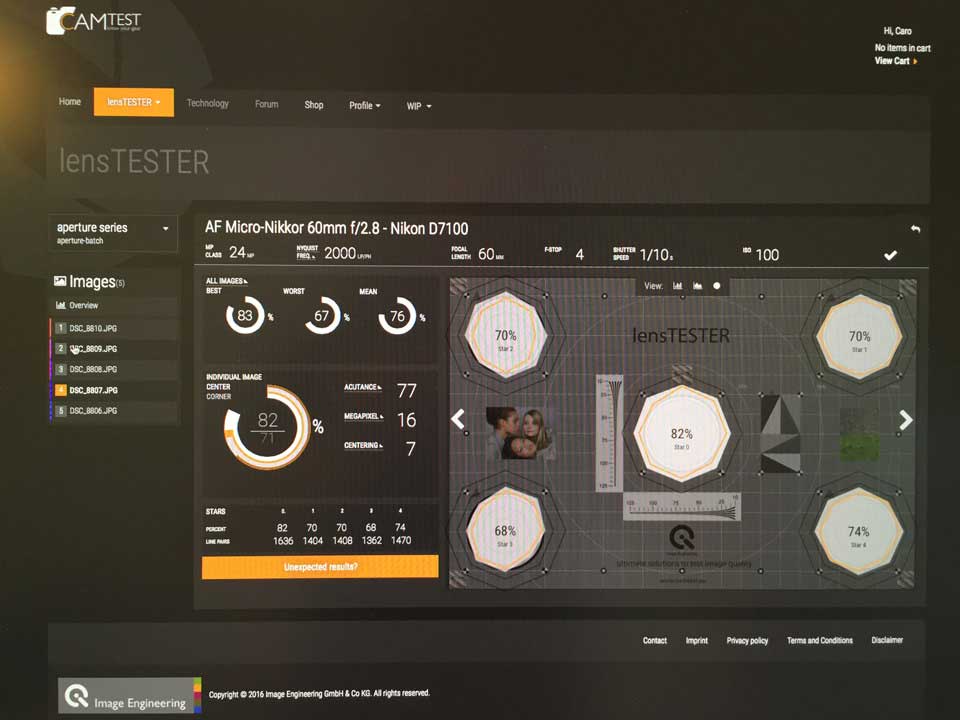Click the Star 2 70% polygon
The image size is (960, 720).
(x=506, y=335)
